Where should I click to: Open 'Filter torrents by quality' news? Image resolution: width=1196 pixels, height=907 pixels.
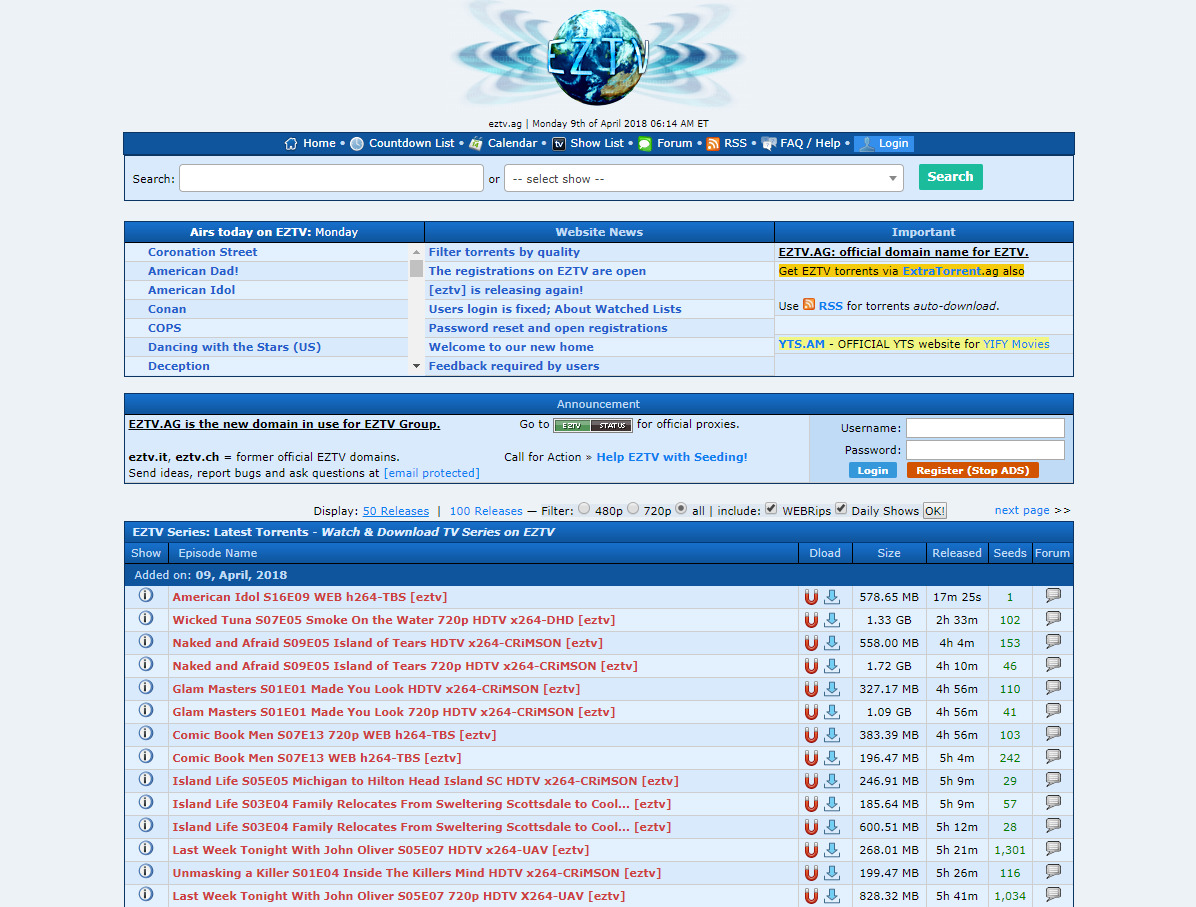(x=504, y=252)
